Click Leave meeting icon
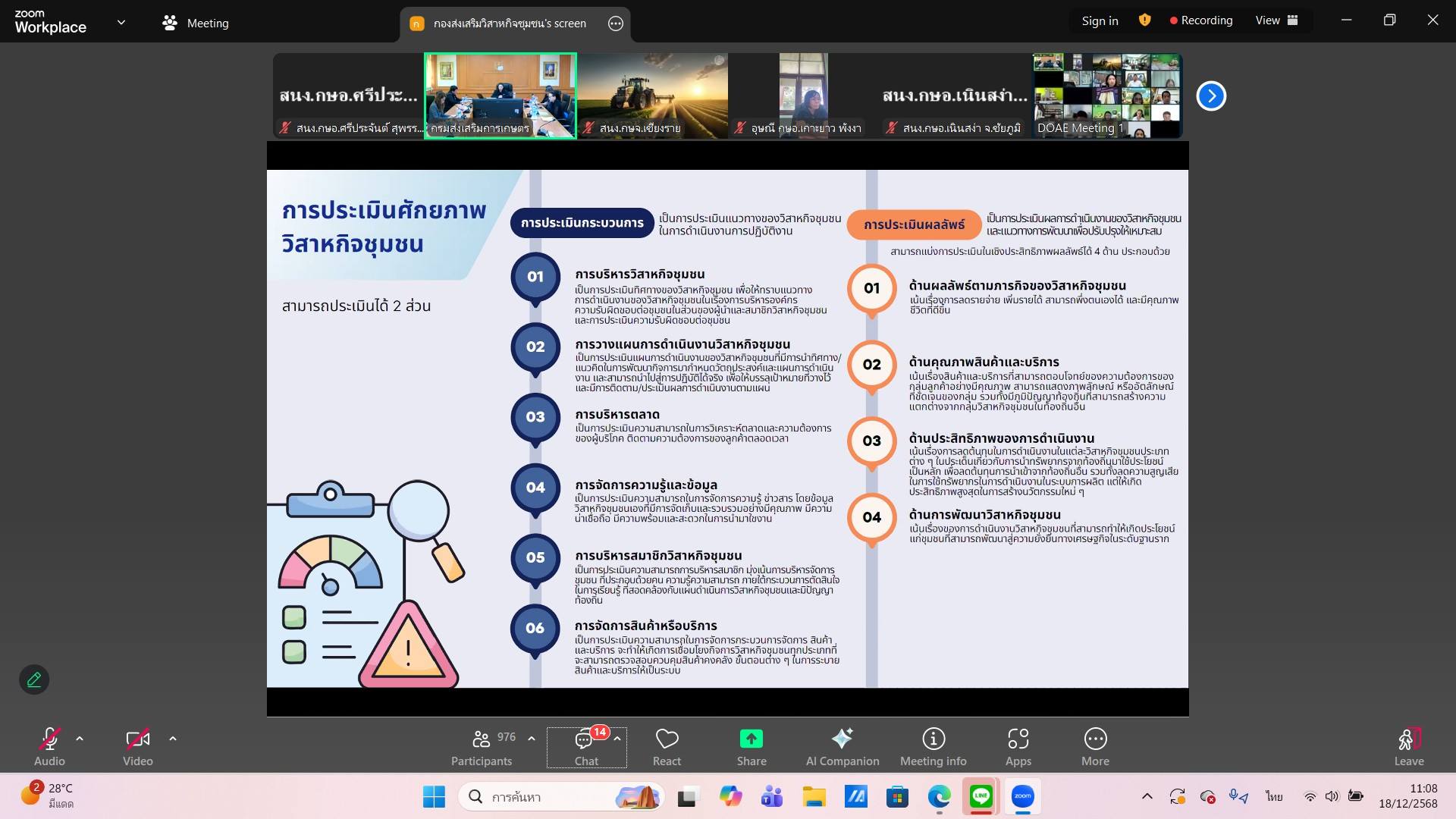The width and height of the screenshot is (1456, 819). [1408, 739]
